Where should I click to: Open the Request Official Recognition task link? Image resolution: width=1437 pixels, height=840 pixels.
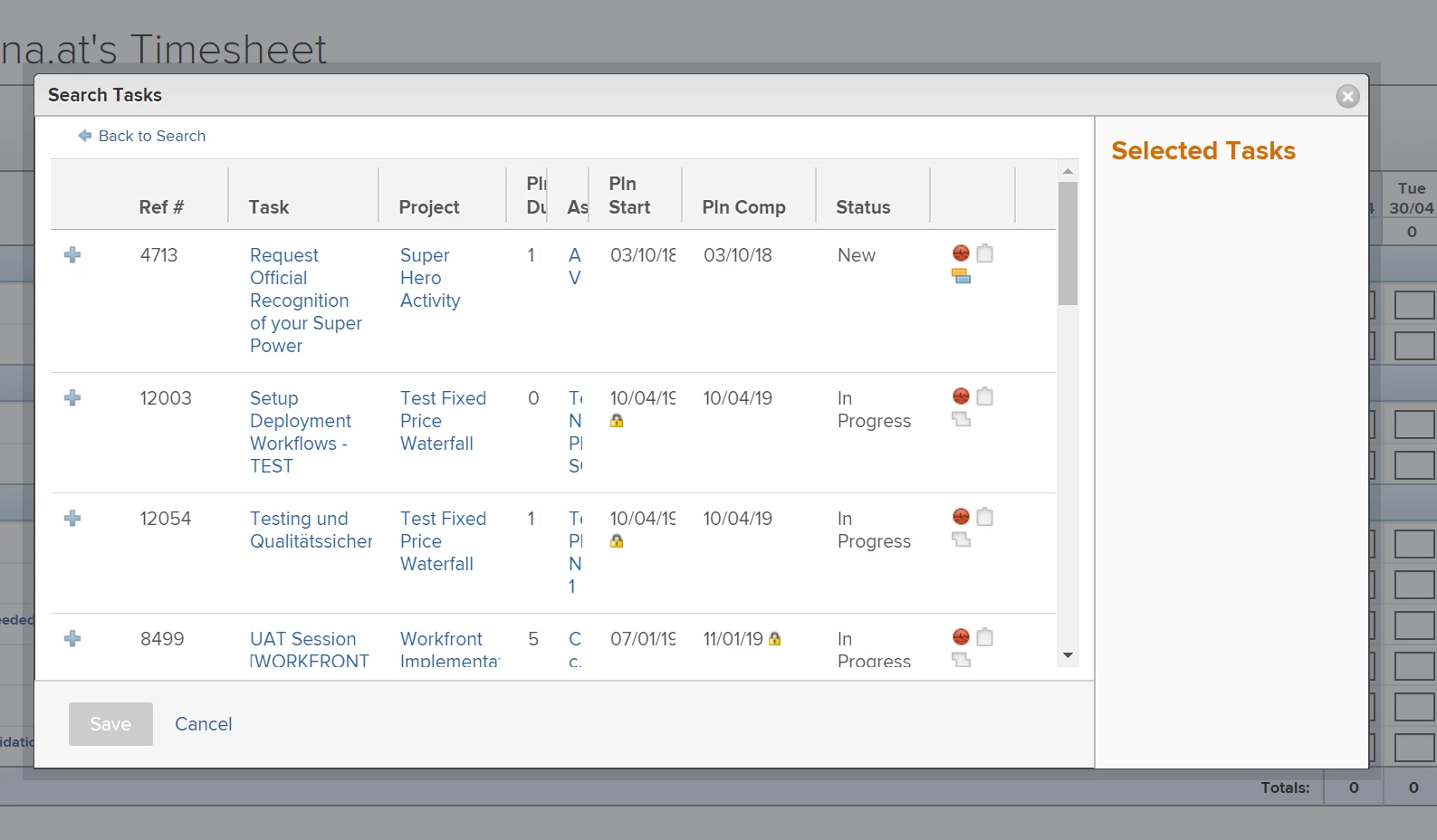[x=306, y=301]
